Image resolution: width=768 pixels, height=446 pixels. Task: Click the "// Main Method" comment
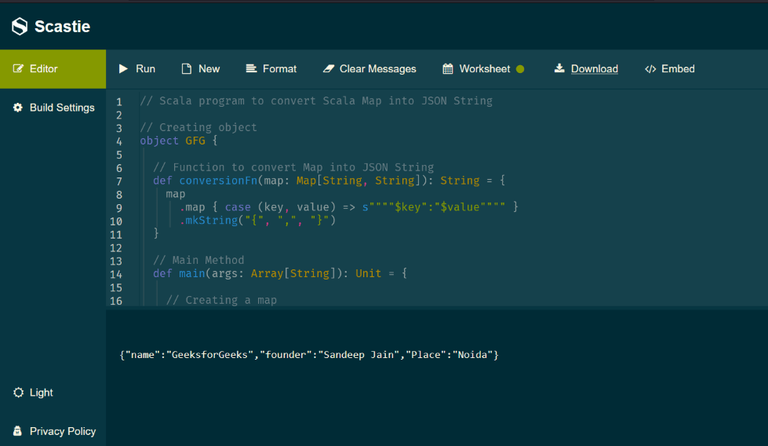point(198,260)
